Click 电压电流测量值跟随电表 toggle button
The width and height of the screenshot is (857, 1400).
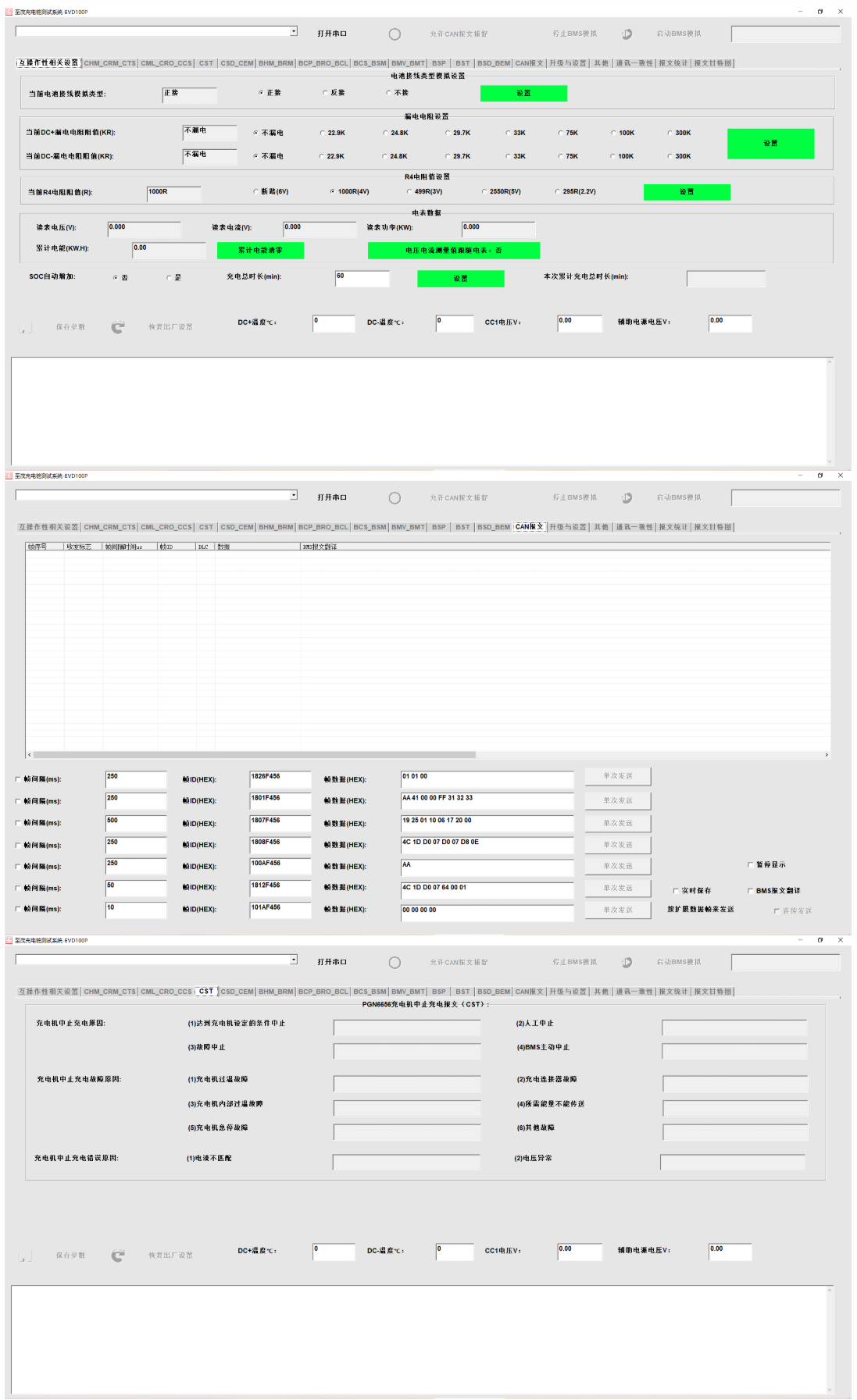click(x=454, y=250)
